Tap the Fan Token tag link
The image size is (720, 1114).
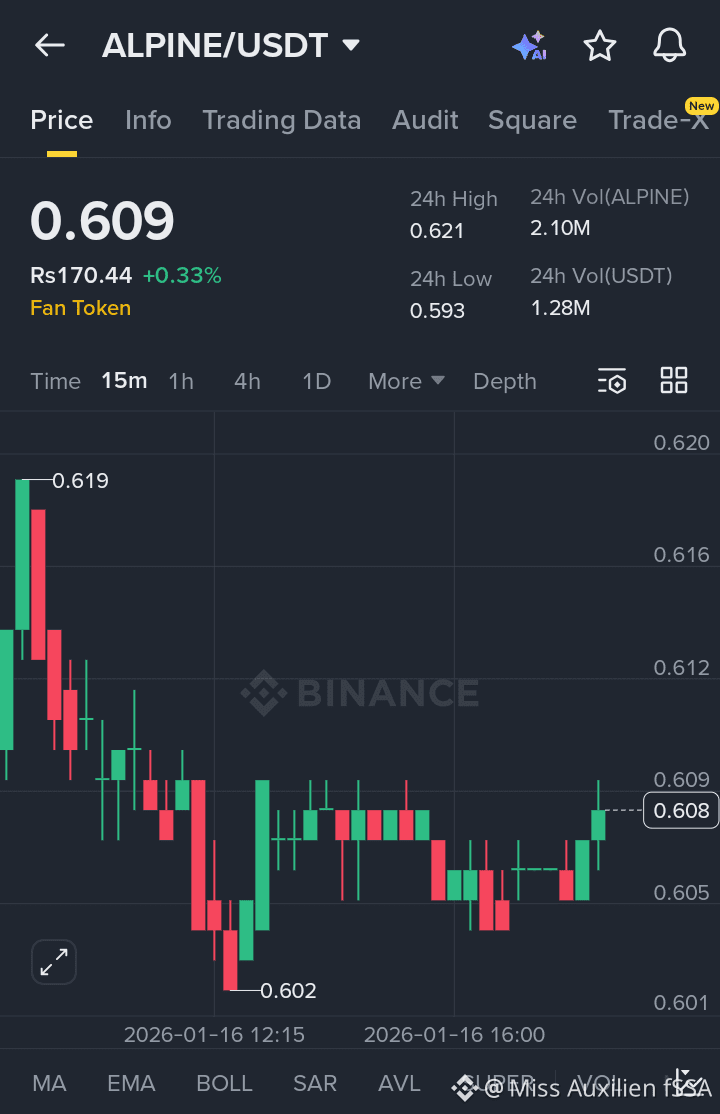[80, 308]
